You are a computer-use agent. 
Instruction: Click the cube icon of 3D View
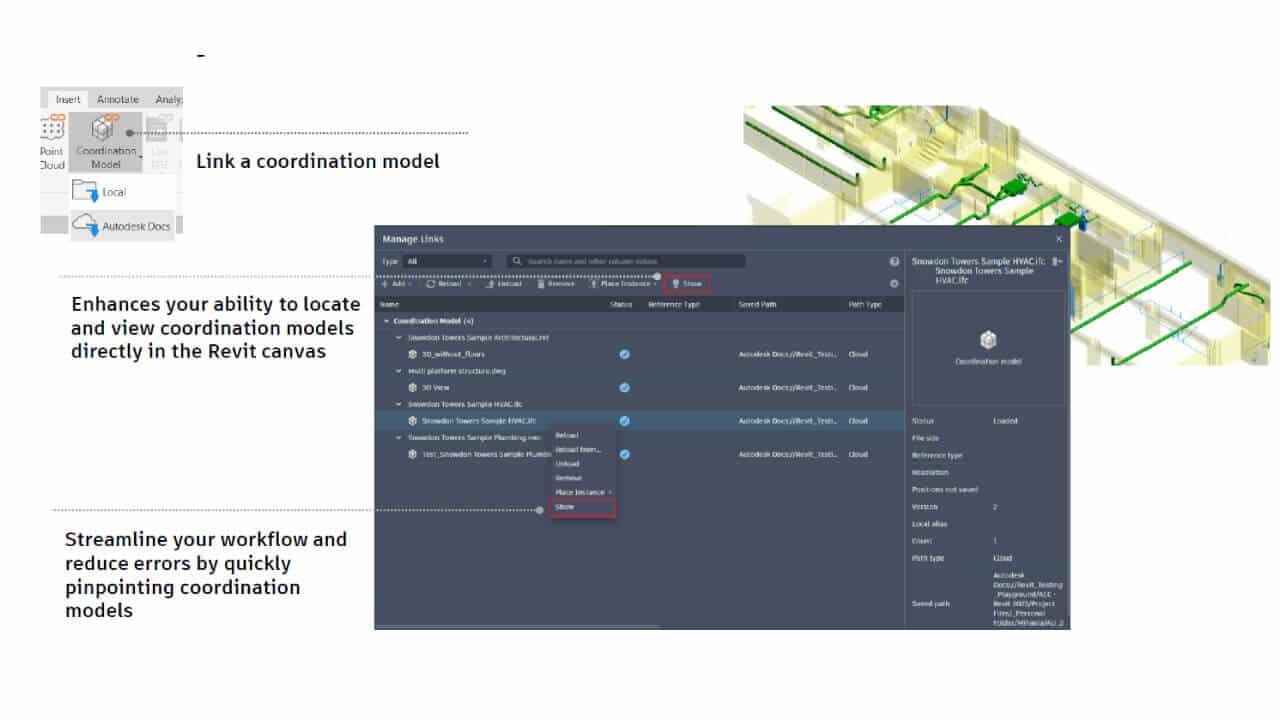tap(412, 387)
